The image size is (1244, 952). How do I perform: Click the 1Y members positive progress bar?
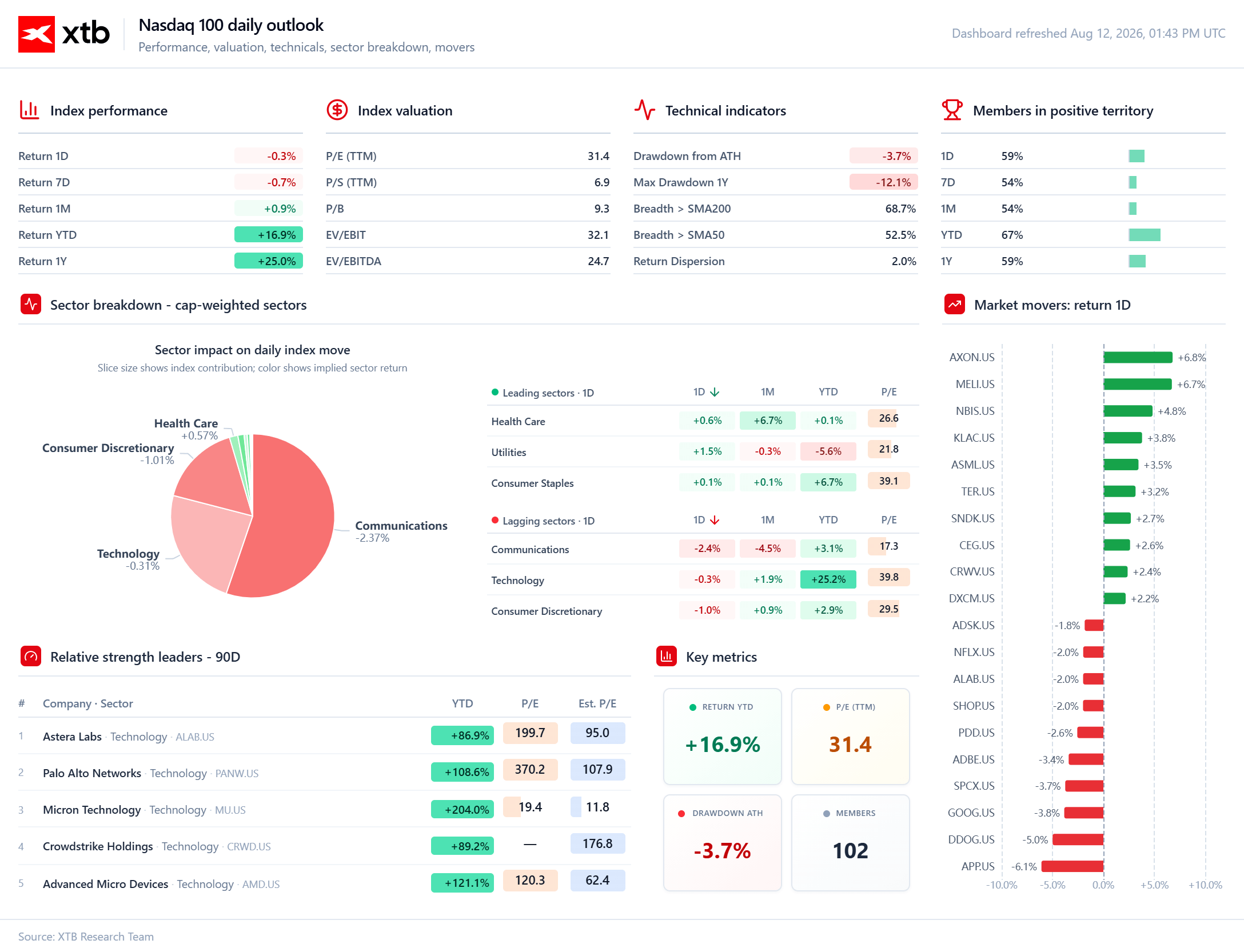1137,261
